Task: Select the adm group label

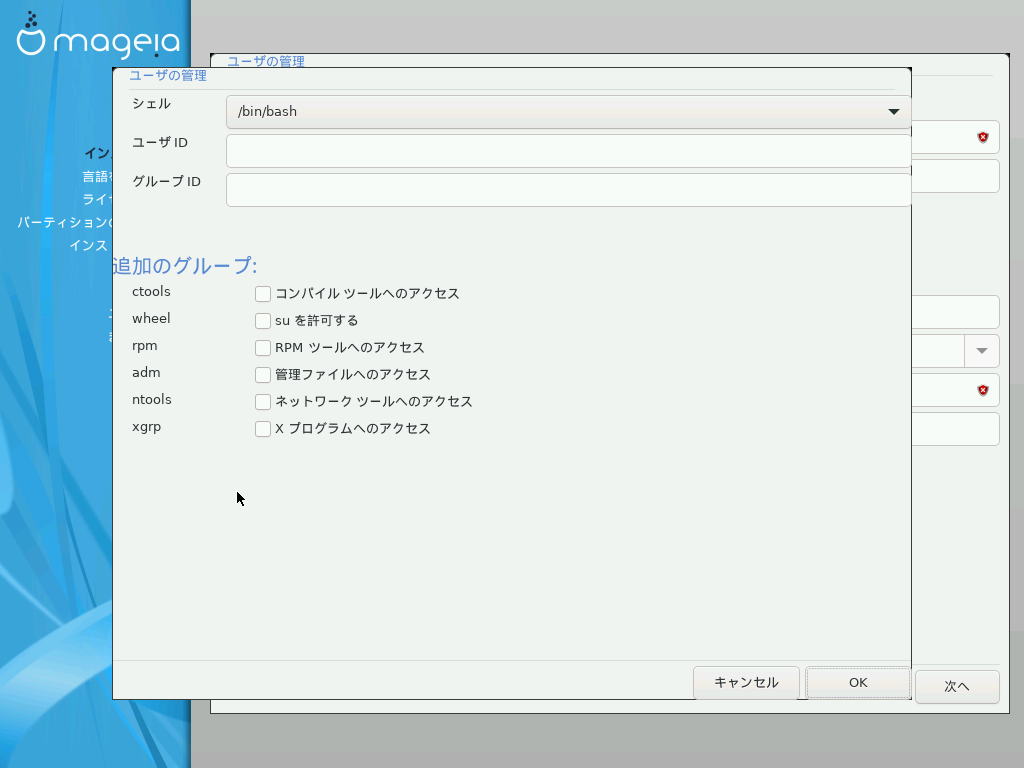Action: pos(146,372)
